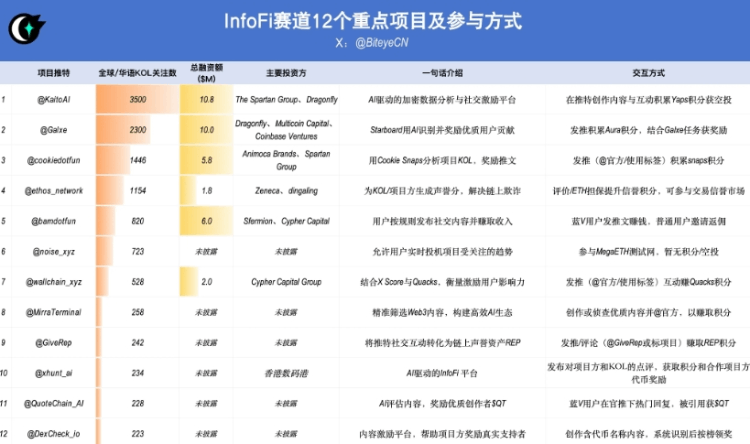Select the @xhunt_ai project cell
Image resolution: width=750 pixels, height=444 pixels.
(x=54, y=373)
